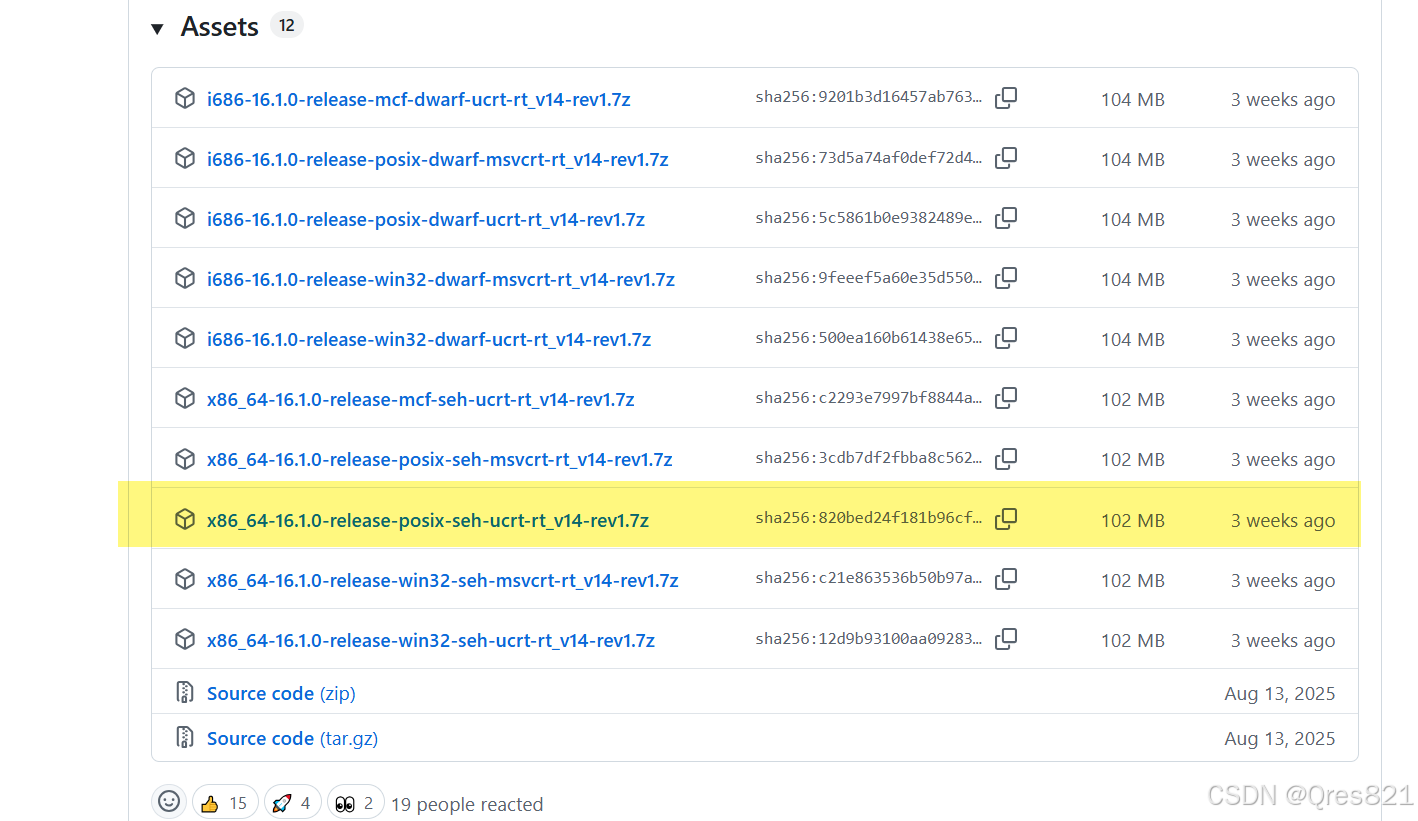
Task: Copy sha256 hash for i686 mcf-dwarf-ucrt asset
Action: 1006,98
